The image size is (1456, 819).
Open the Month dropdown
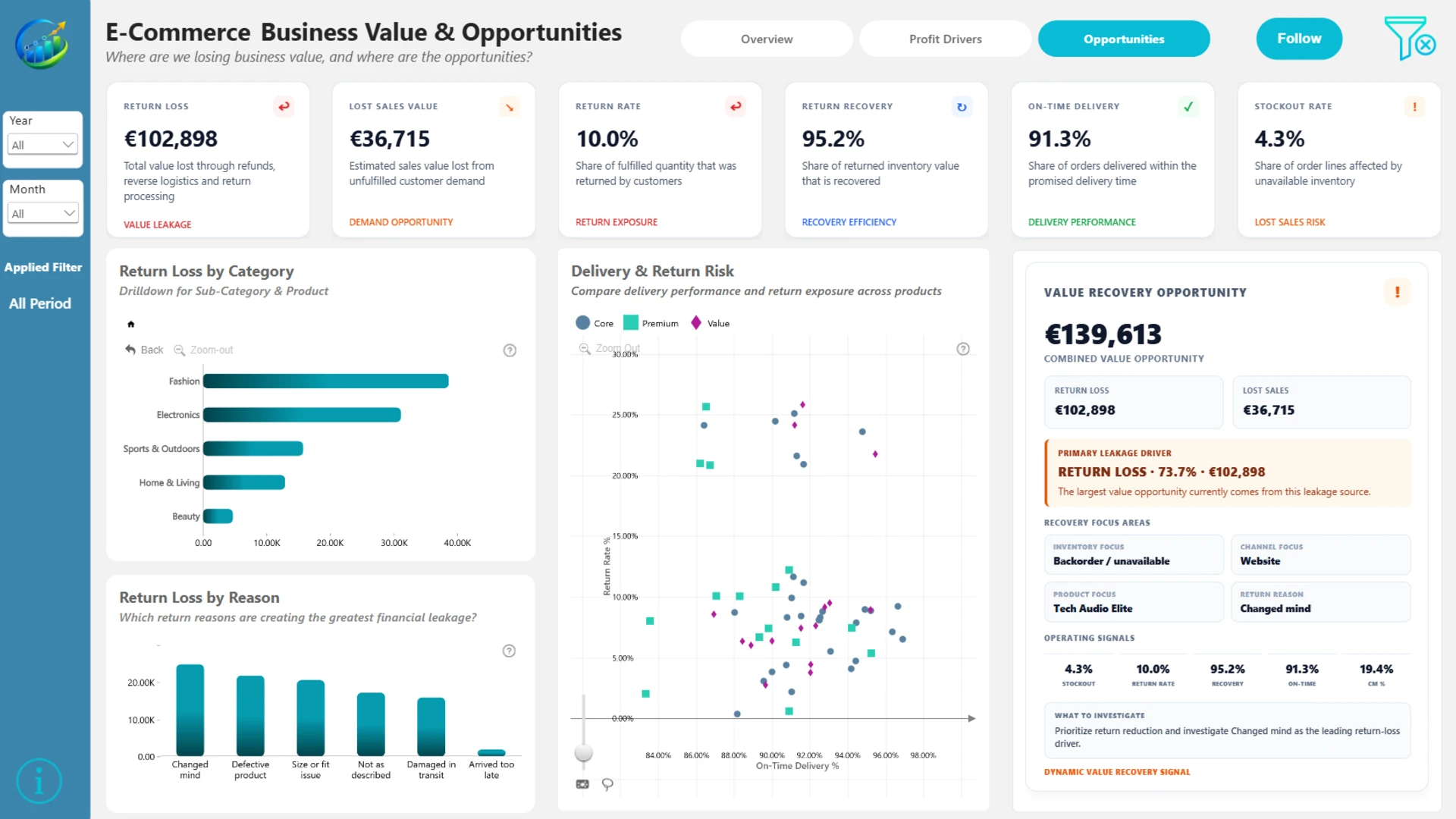click(43, 214)
